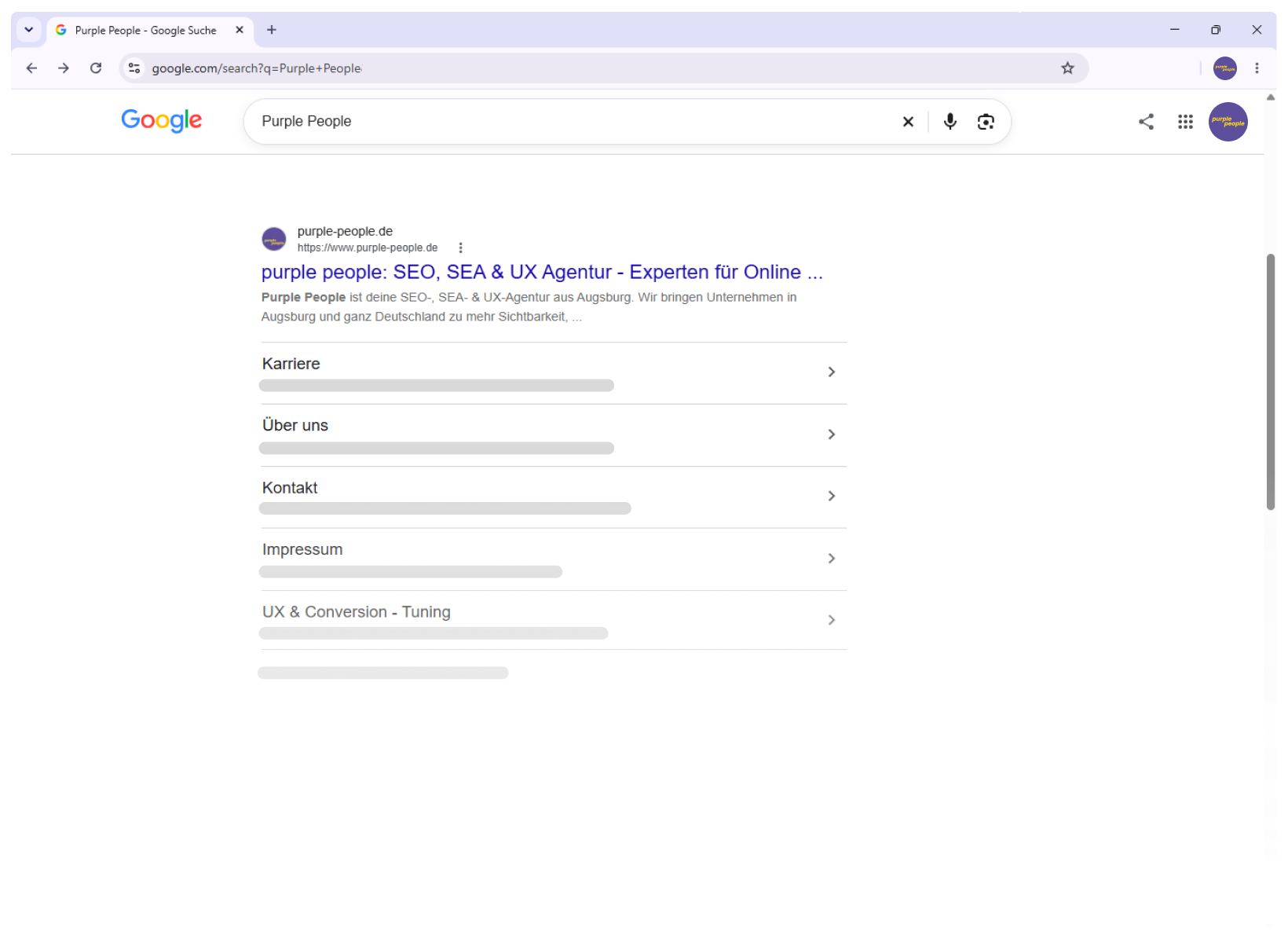
Task: Start voice search with microphone icon
Action: point(950,122)
